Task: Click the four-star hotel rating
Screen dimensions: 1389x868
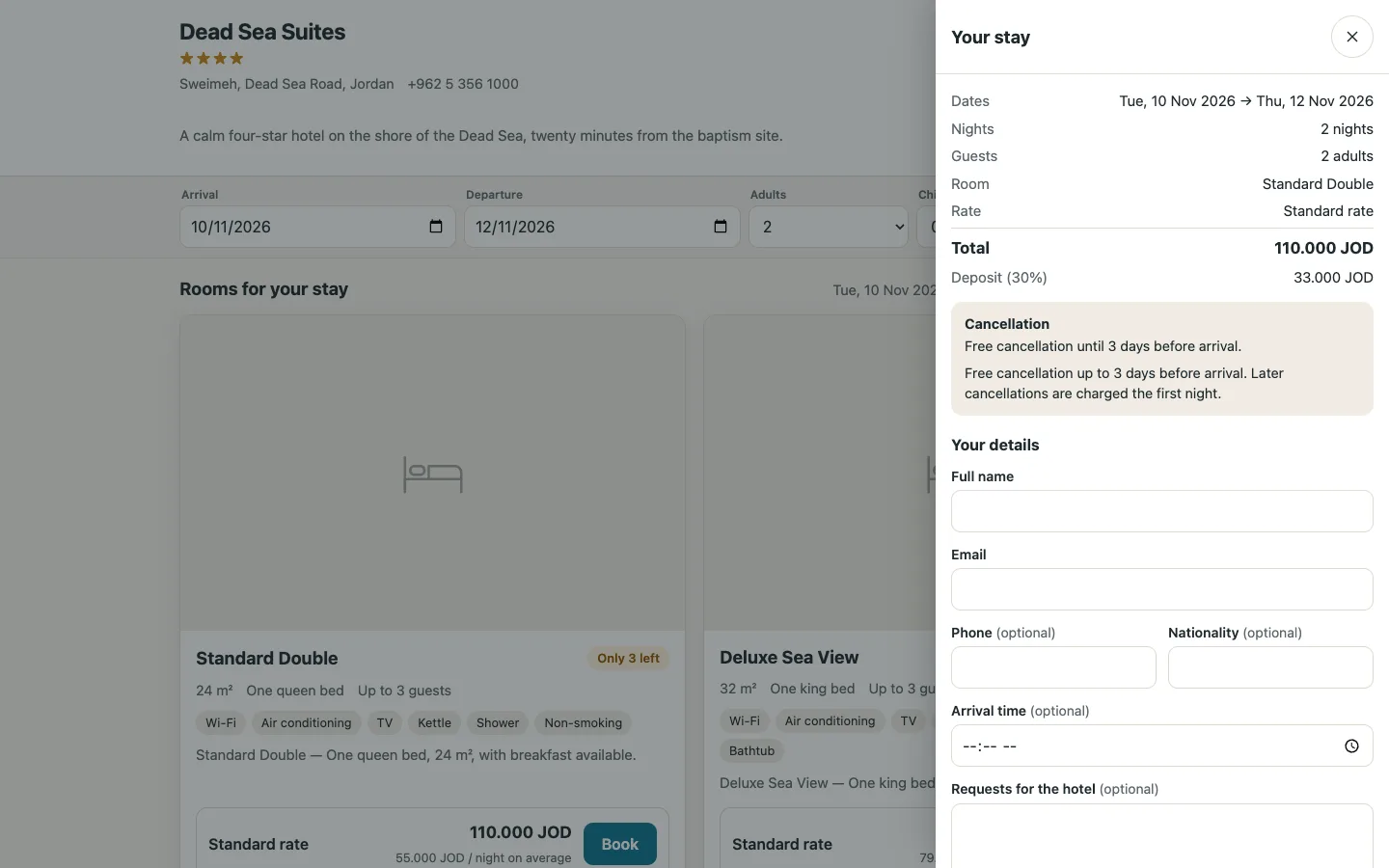Action: 211,59
